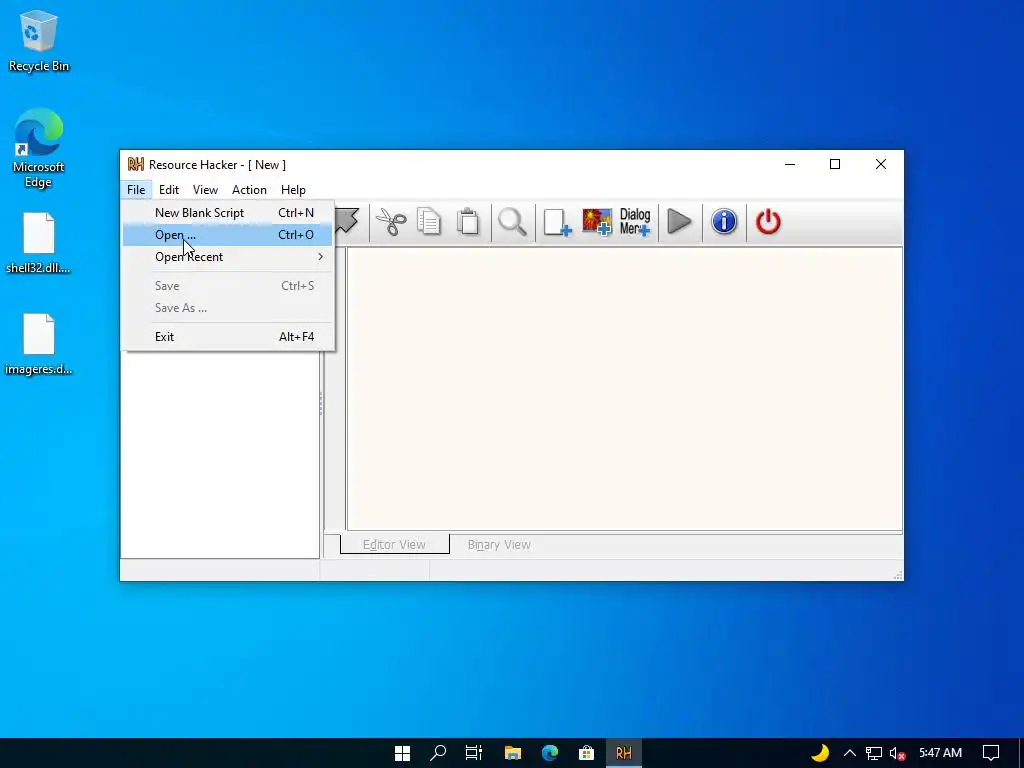
Task: Minimize the Resource Hacker window
Action: pos(790,165)
